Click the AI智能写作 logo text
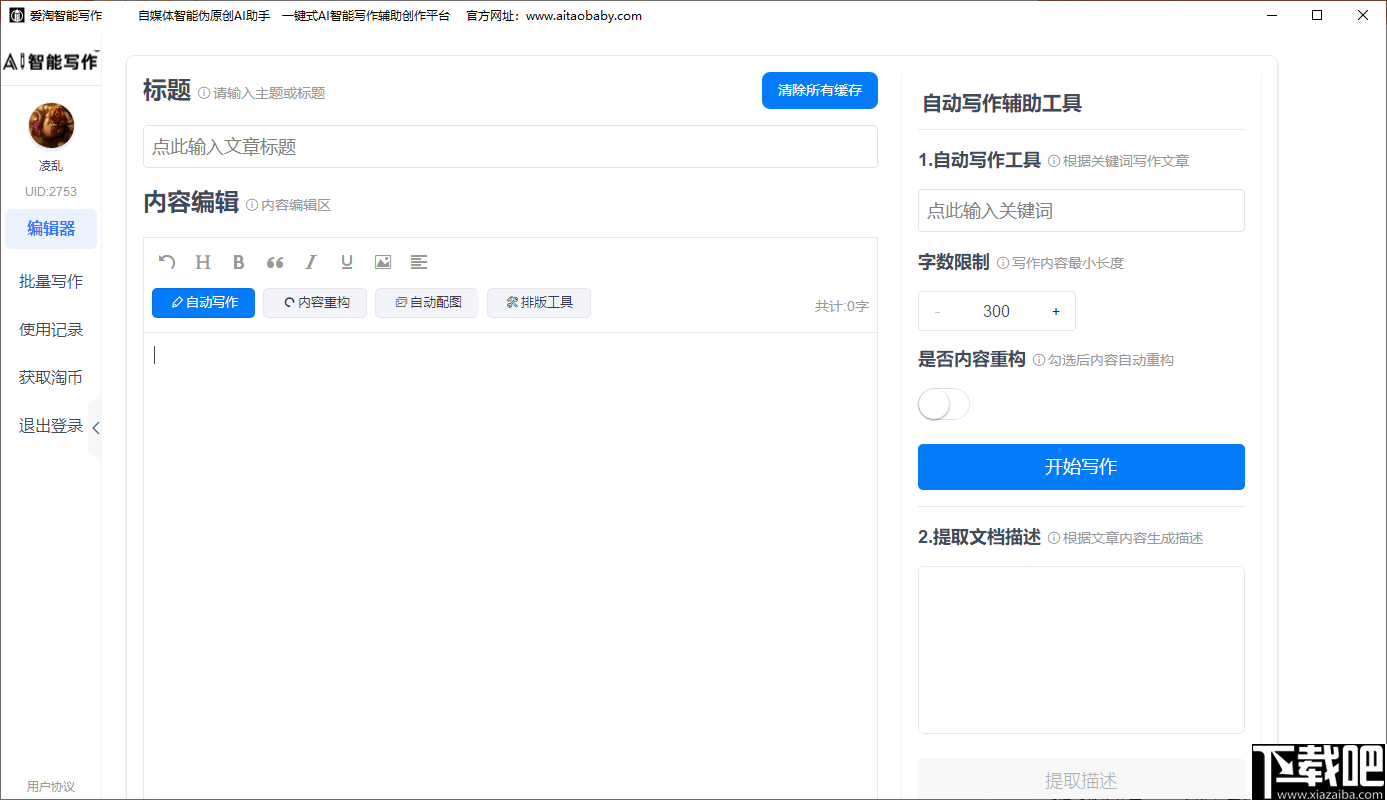This screenshot has width=1387, height=800. pyautogui.click(x=51, y=62)
